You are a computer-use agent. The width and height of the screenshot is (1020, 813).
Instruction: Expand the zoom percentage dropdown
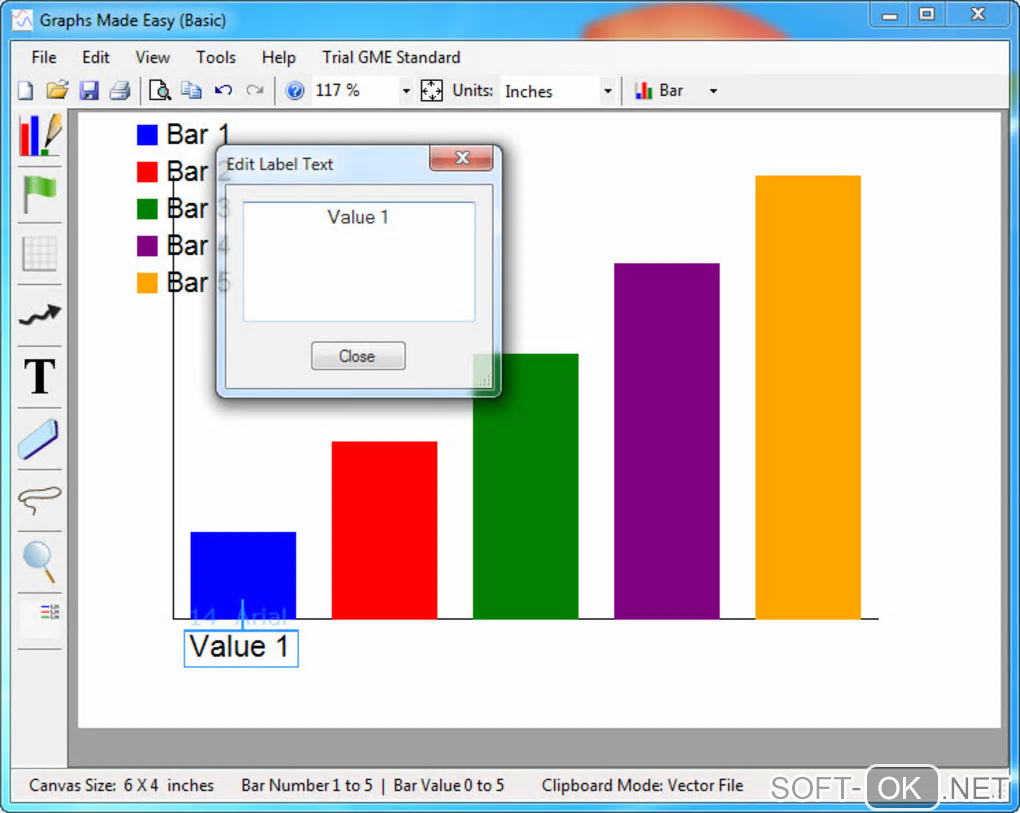point(406,91)
